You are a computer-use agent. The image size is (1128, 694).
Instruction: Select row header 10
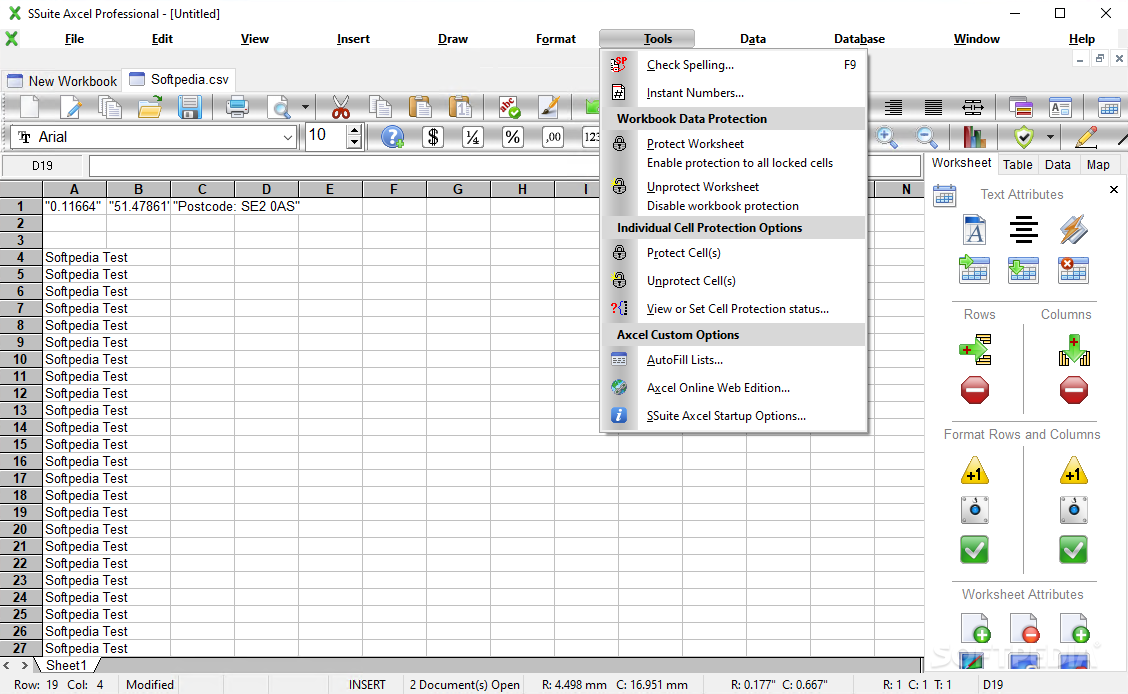[21, 360]
